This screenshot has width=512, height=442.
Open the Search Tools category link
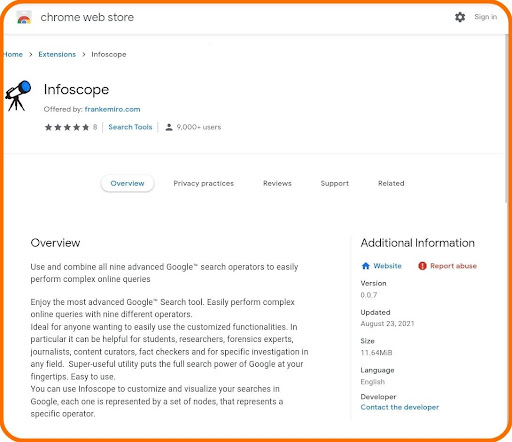[x=130, y=127]
